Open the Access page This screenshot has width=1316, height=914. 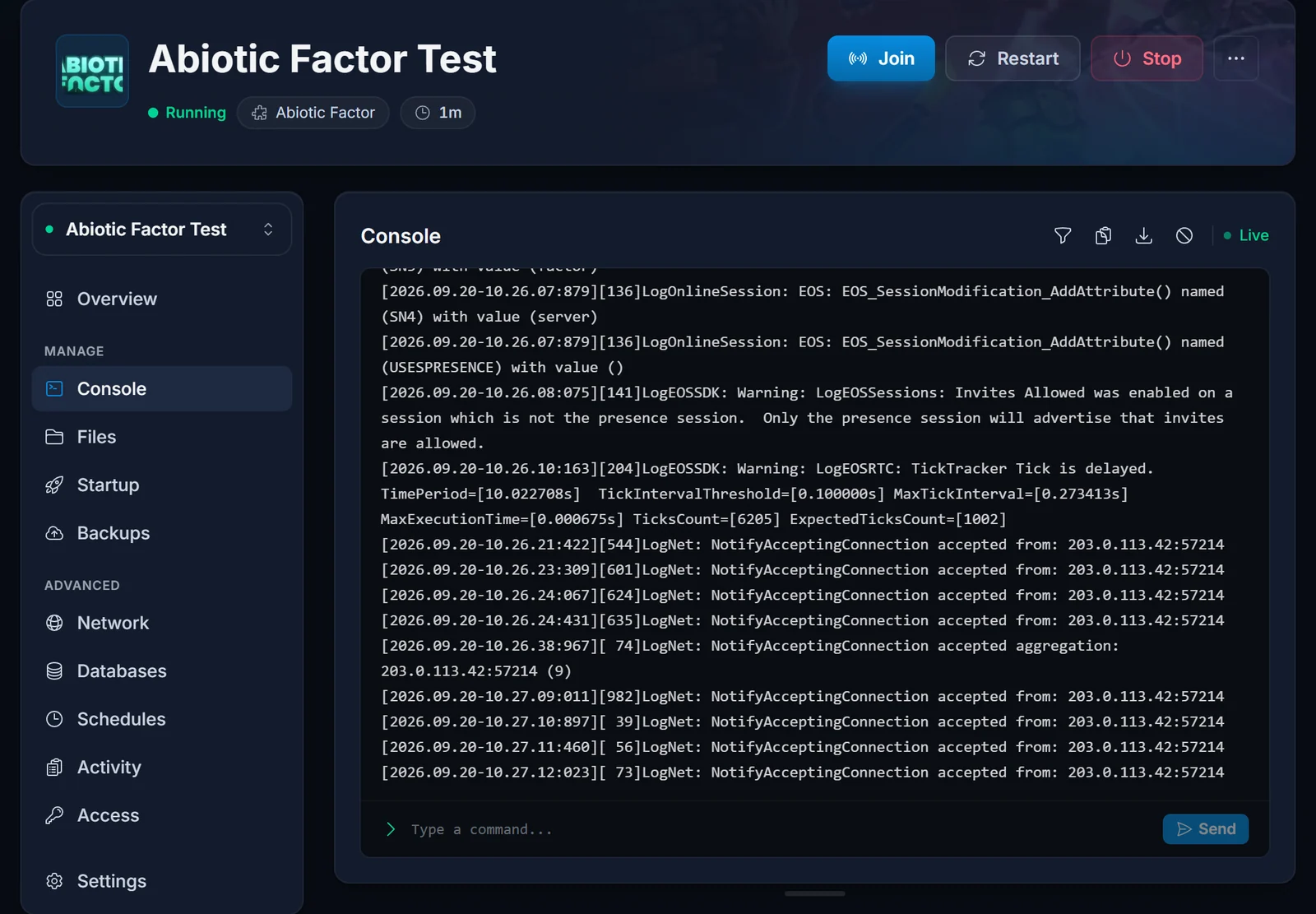(162, 815)
